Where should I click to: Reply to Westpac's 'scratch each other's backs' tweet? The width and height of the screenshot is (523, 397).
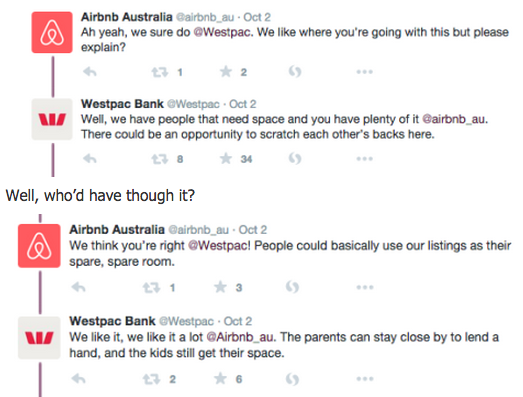tap(90, 159)
